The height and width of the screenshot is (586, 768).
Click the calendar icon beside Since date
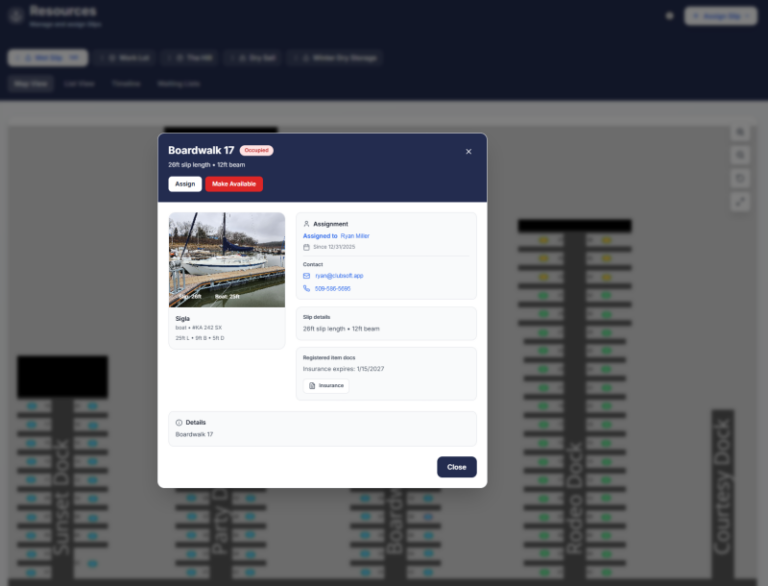point(307,246)
